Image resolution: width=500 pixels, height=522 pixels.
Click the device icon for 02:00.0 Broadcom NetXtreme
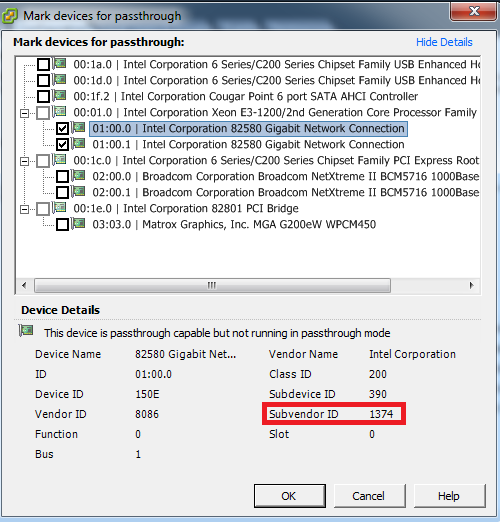[x=79, y=175]
